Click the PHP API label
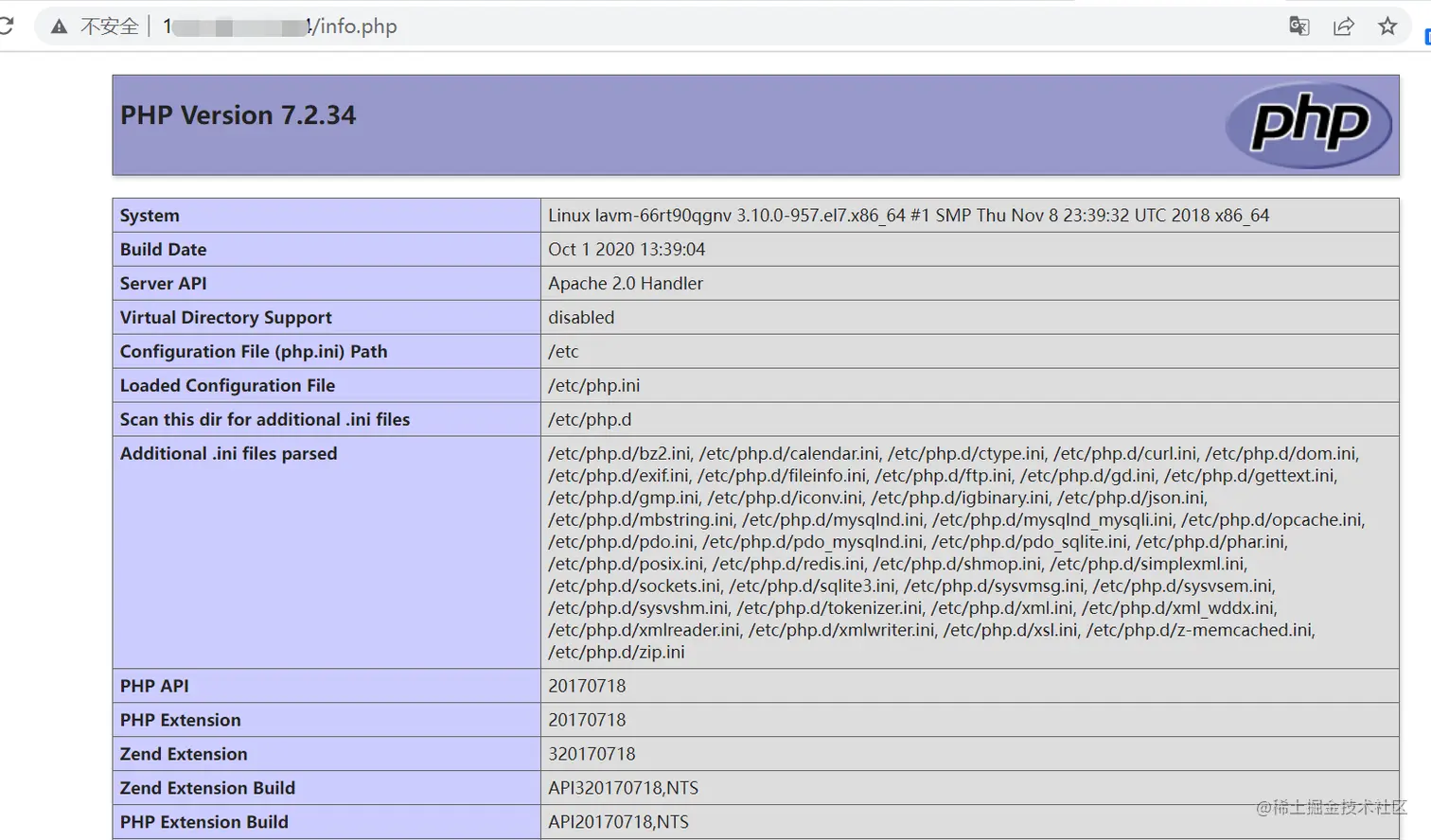 (154, 687)
